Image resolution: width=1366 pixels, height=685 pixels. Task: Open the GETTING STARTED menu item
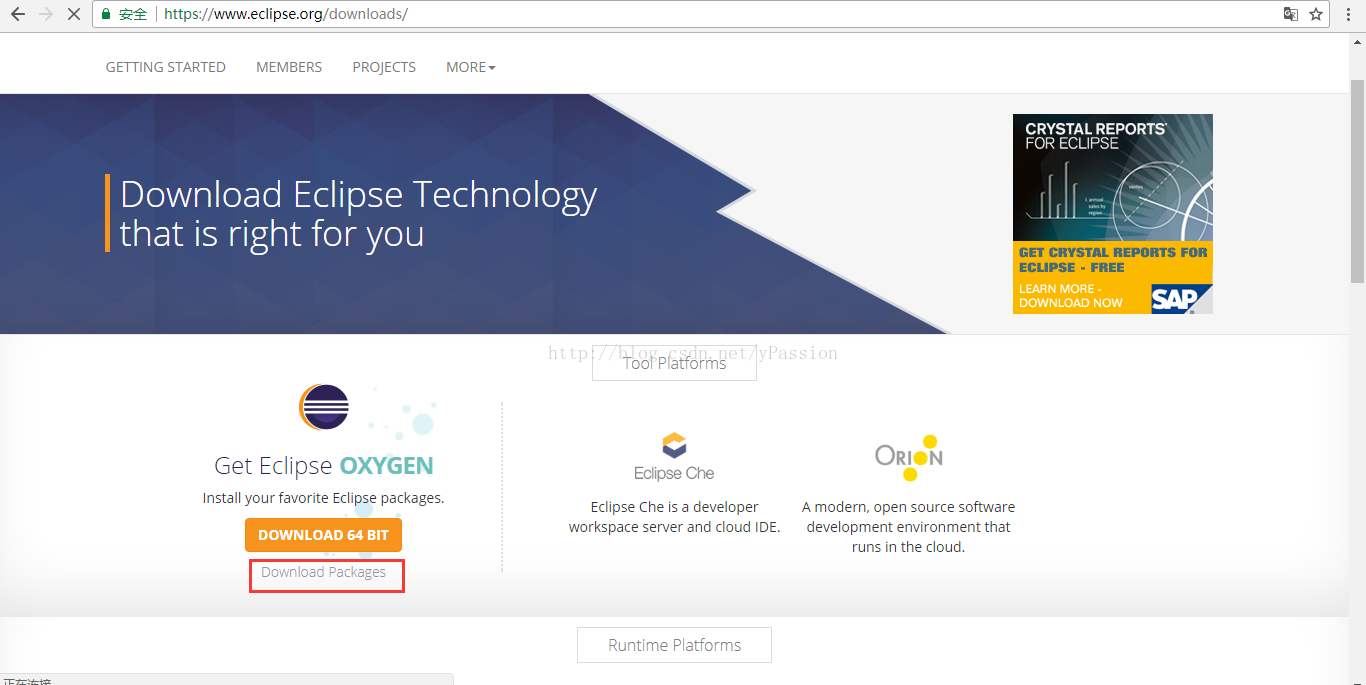[x=166, y=67]
